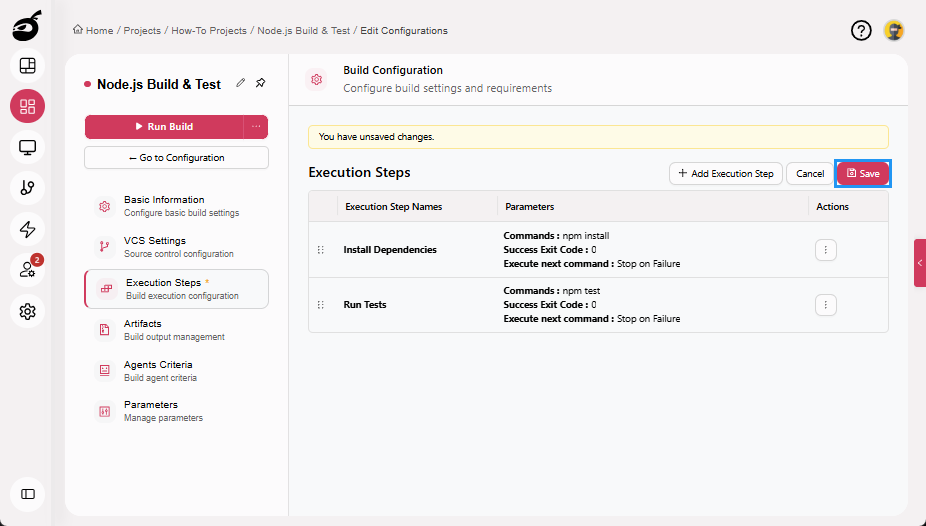Navigate to How-To Projects breadcrumb

click(x=209, y=30)
